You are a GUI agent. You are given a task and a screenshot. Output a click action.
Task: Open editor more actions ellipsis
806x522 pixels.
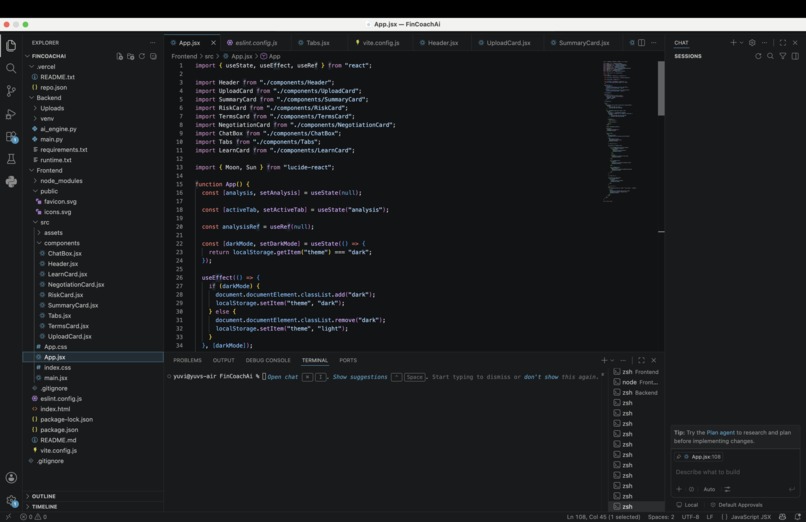[x=654, y=43]
